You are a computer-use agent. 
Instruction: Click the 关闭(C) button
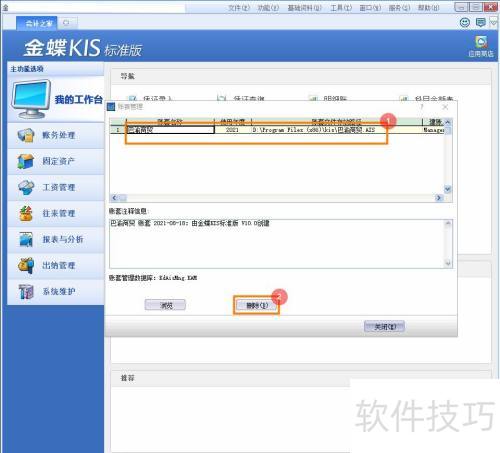(384, 326)
